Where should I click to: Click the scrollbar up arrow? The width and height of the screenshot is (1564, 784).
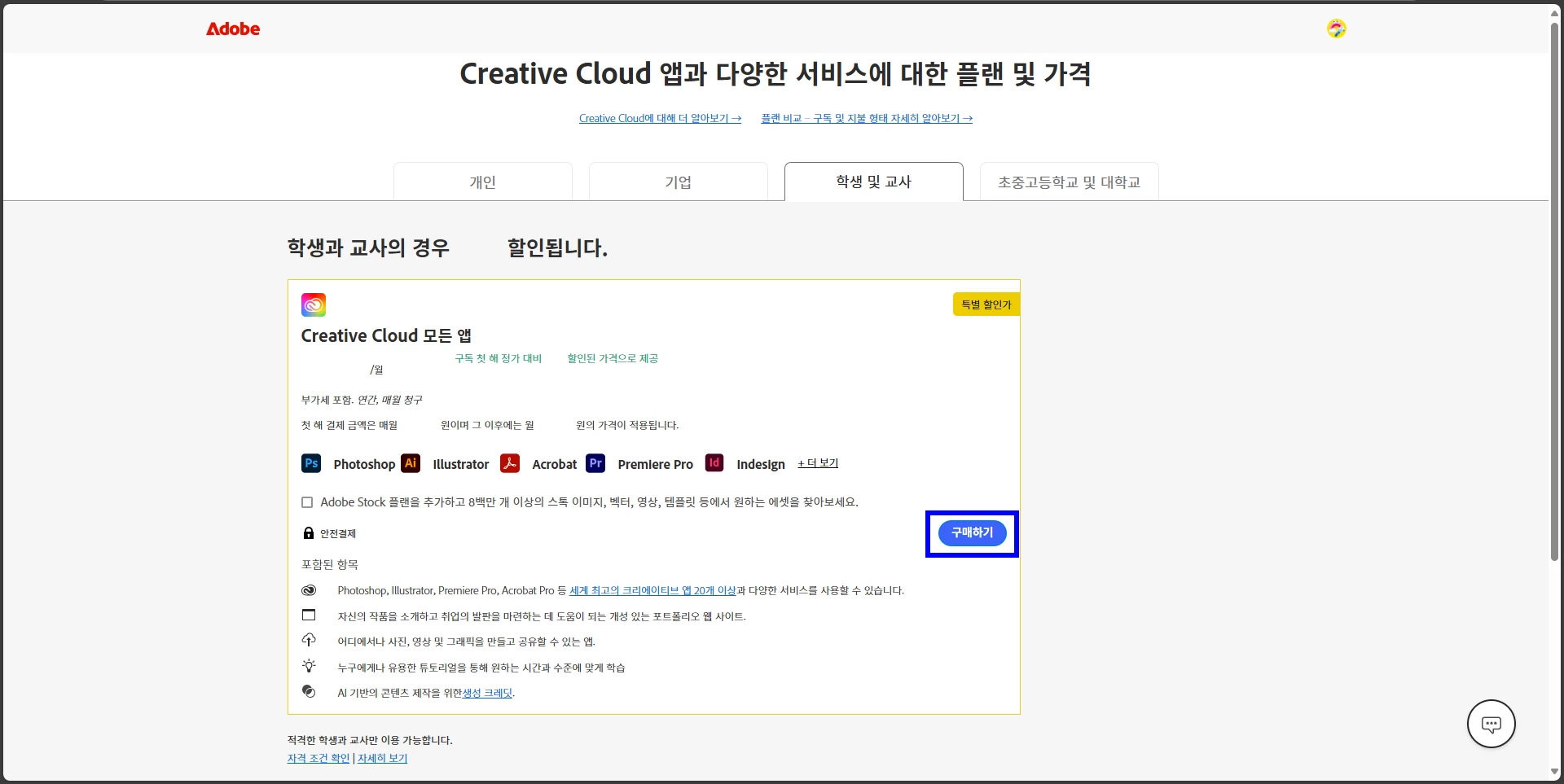pos(1555,11)
